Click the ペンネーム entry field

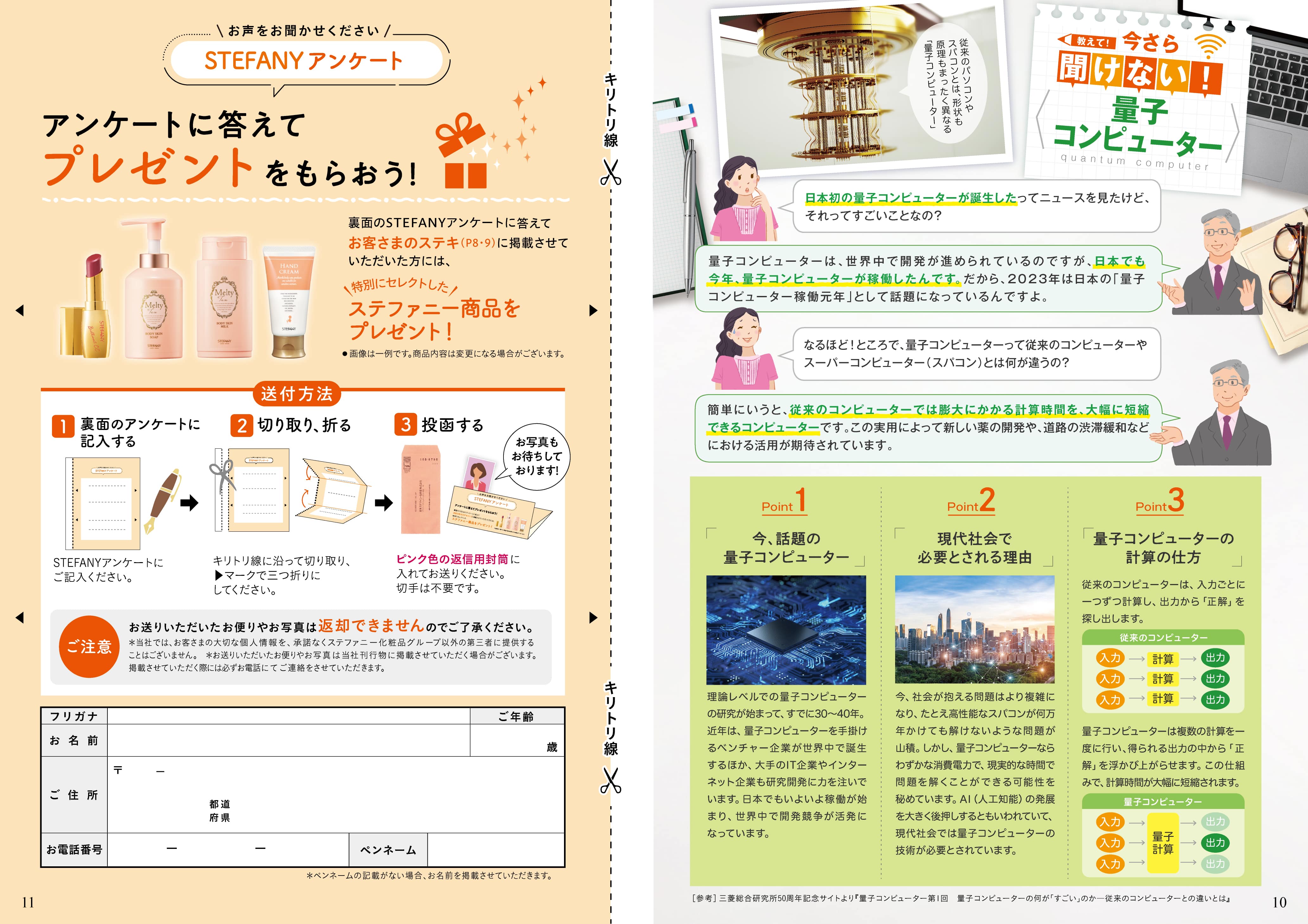[x=496, y=849]
